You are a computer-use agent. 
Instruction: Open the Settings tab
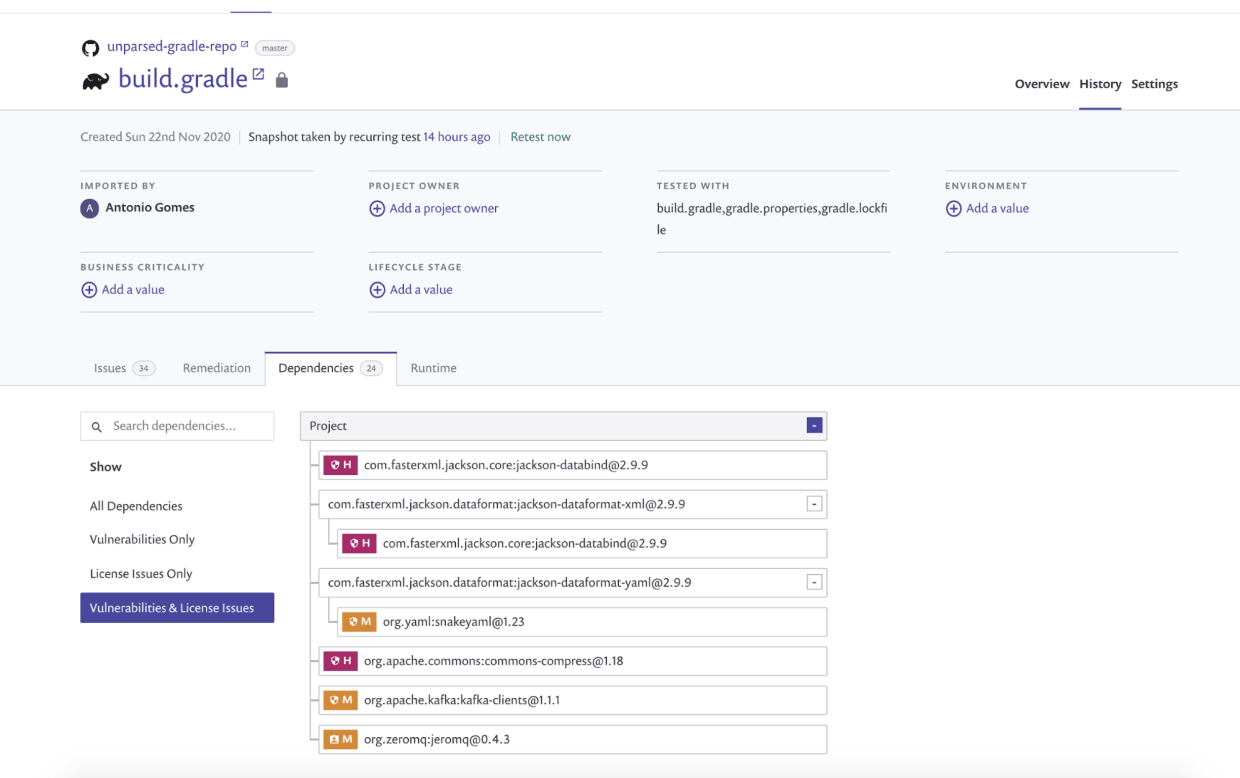pyautogui.click(x=1154, y=84)
